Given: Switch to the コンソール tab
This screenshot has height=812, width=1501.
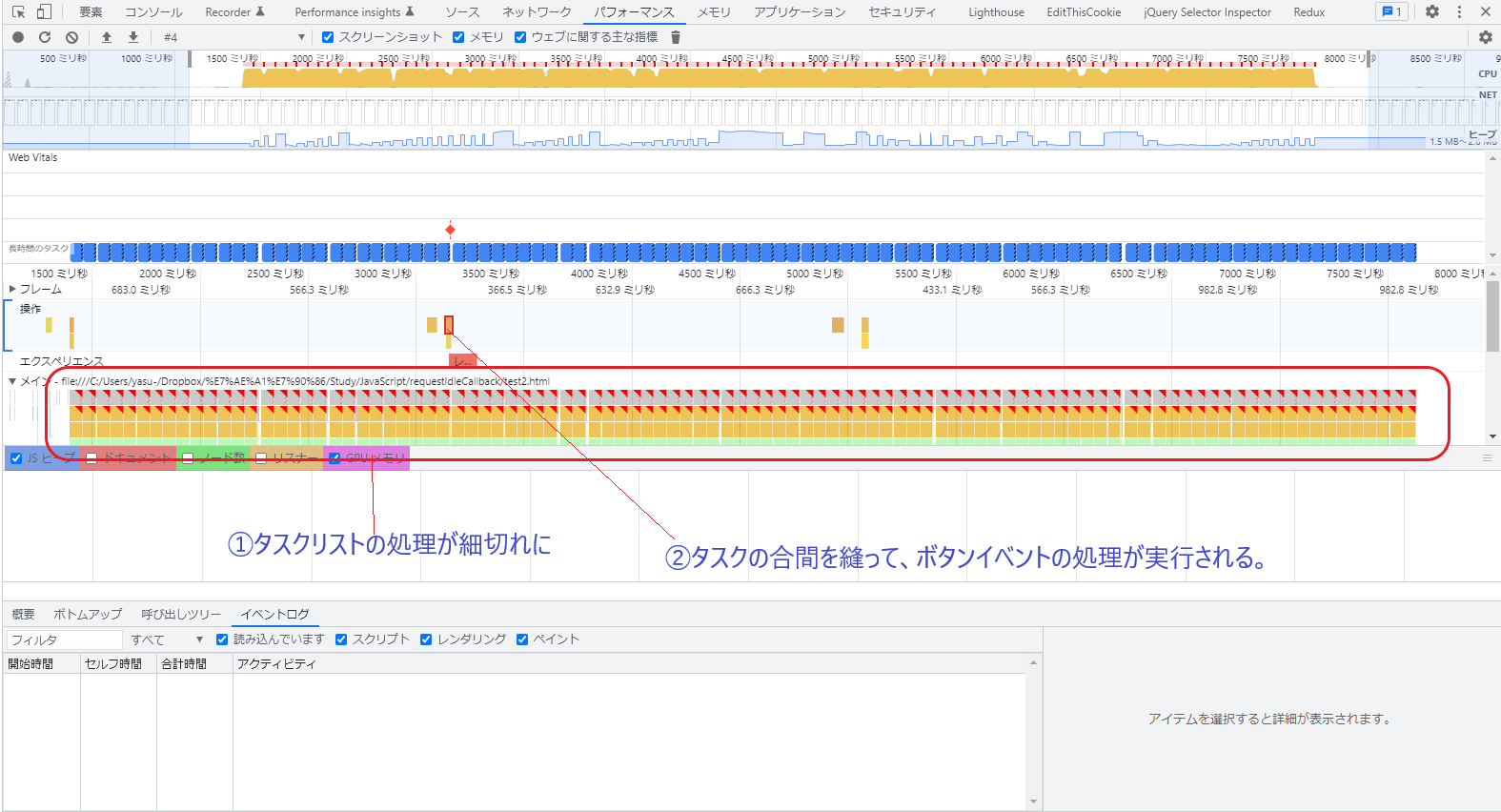Looking at the screenshot, I should (153, 12).
